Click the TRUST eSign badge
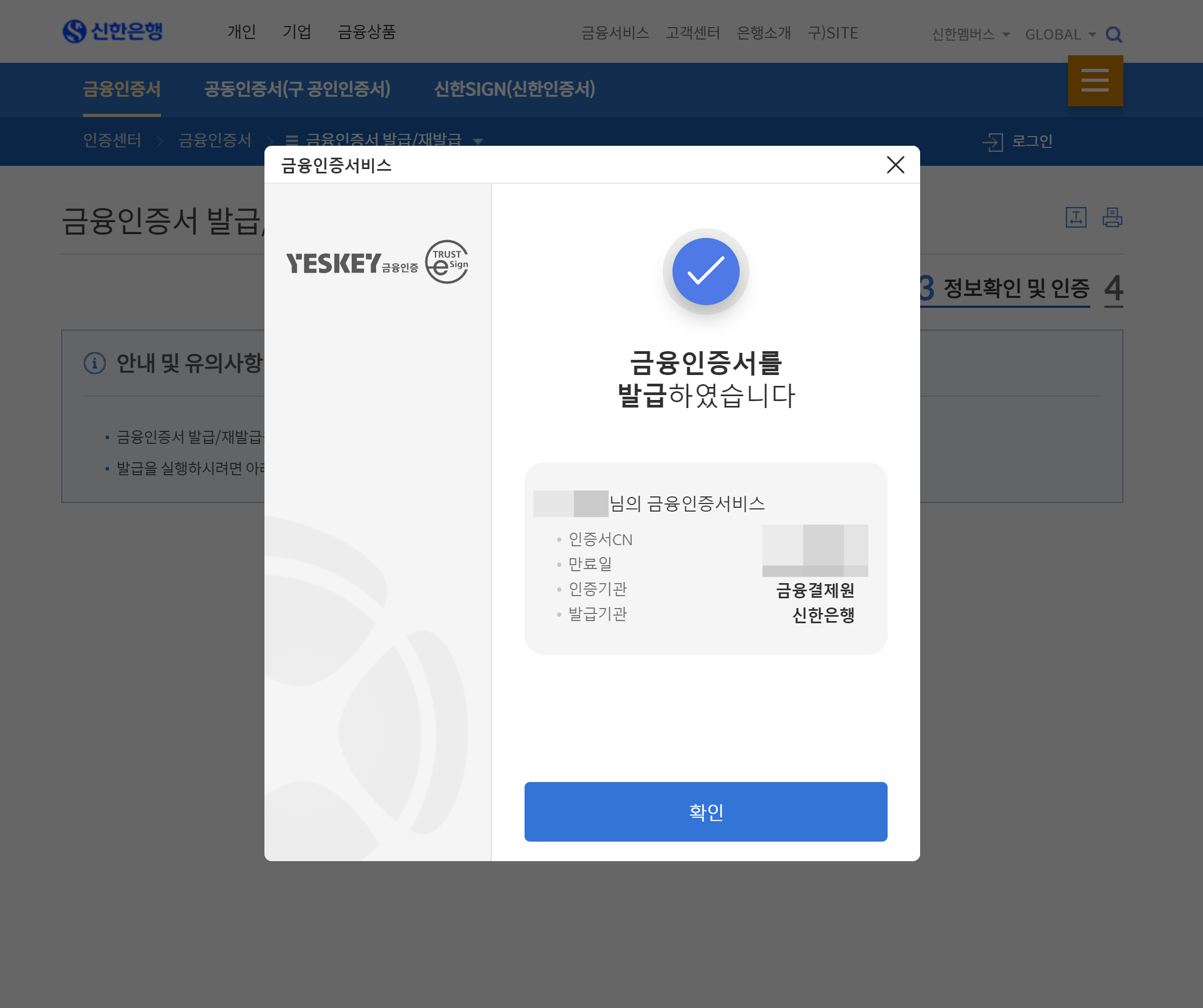The width and height of the screenshot is (1203, 1008). [x=447, y=262]
